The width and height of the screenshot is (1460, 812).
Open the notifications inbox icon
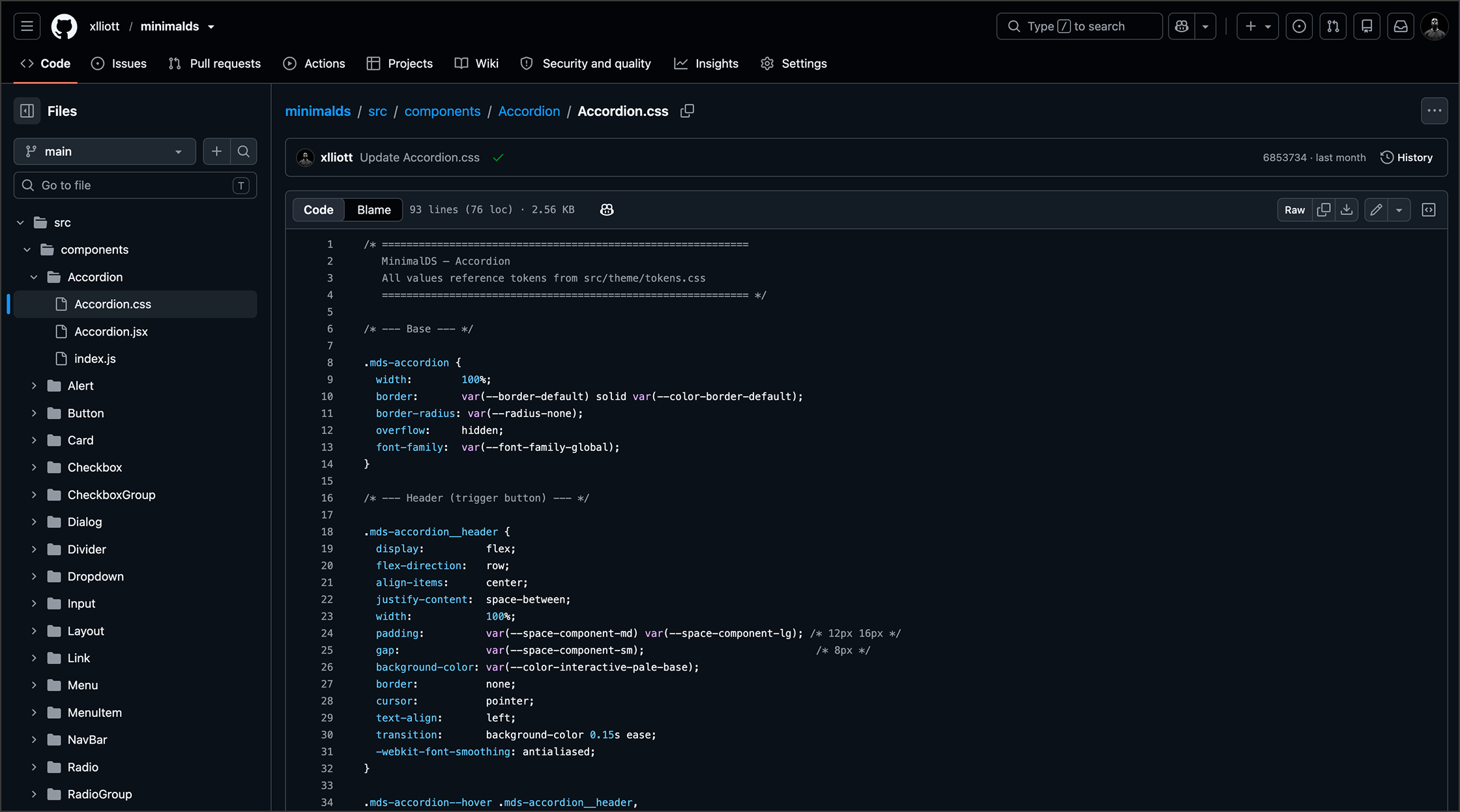(x=1401, y=26)
